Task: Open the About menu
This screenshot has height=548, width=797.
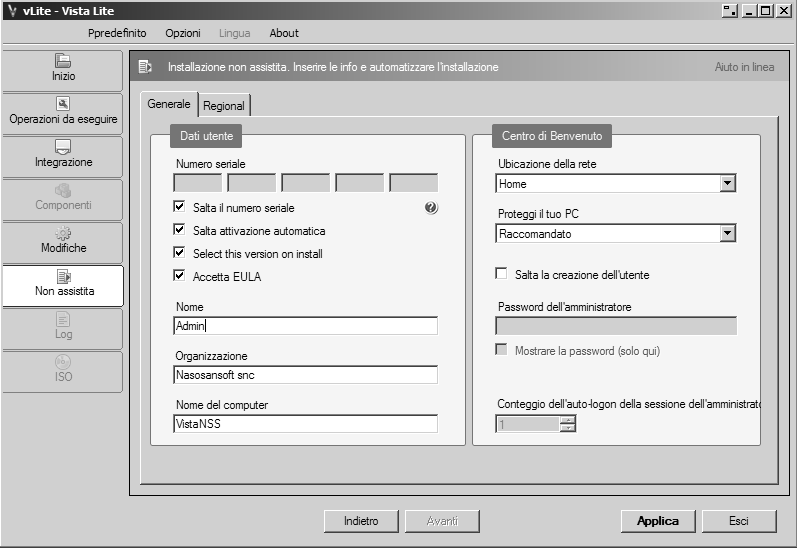Action: (284, 33)
